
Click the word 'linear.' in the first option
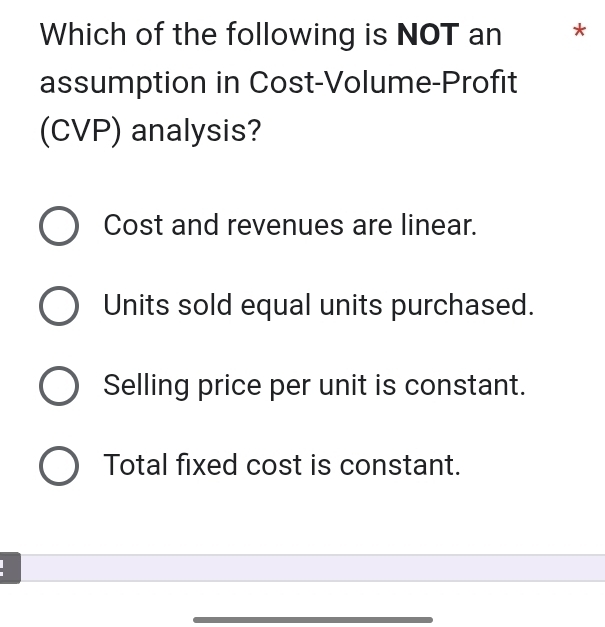coord(438,226)
